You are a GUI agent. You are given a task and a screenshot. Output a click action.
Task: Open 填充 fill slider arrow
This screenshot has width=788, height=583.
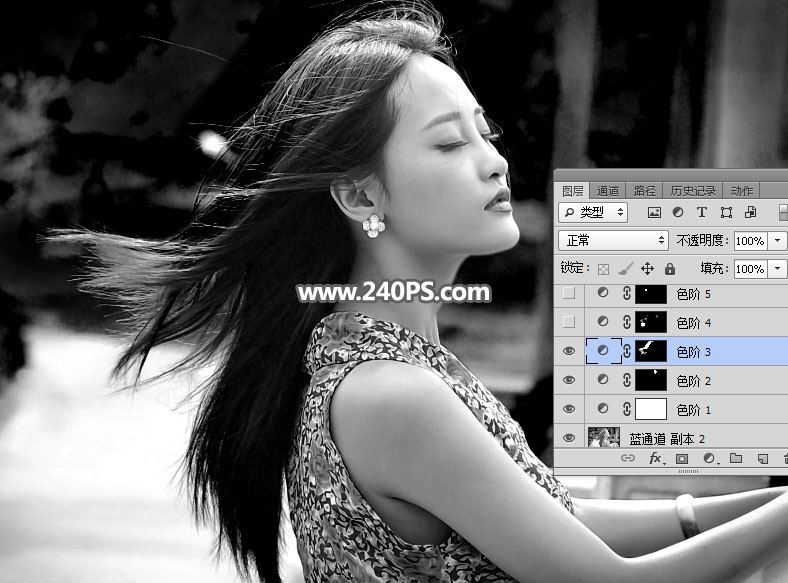click(777, 269)
